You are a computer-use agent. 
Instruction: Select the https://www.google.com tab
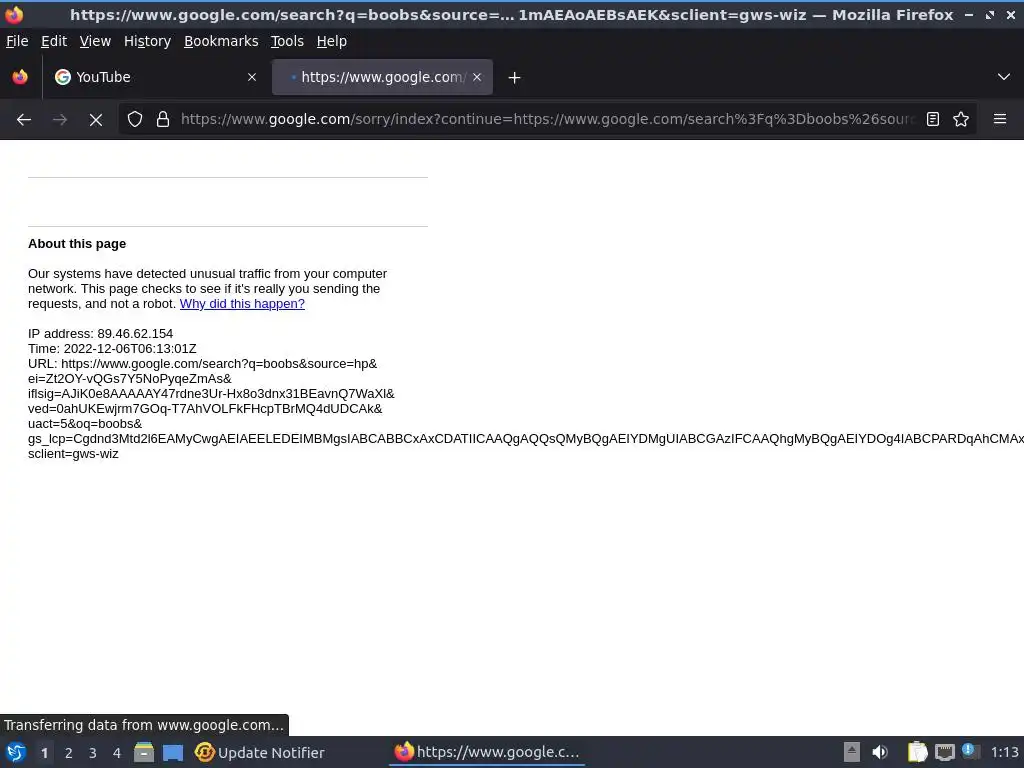(x=382, y=77)
